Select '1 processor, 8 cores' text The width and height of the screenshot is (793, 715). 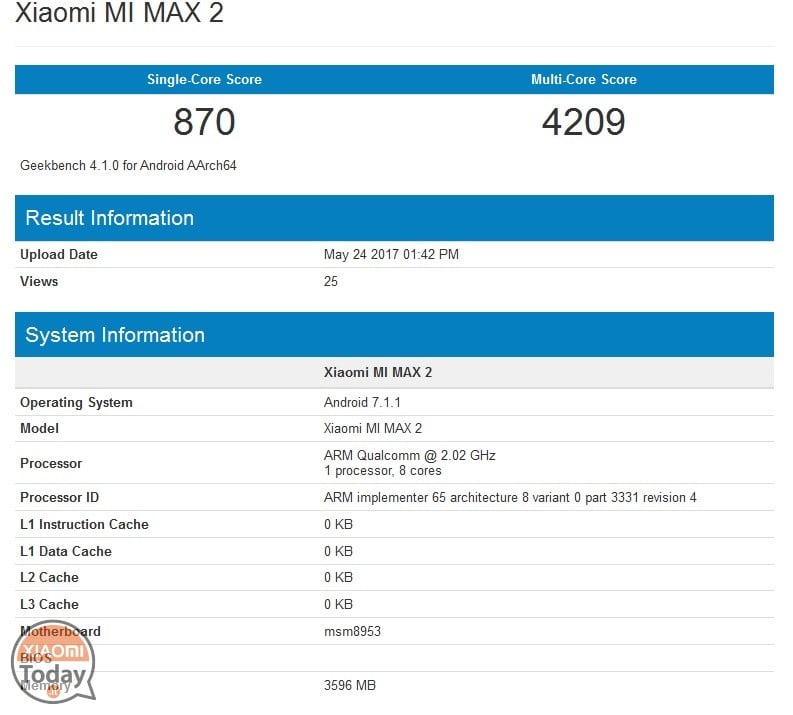383,471
